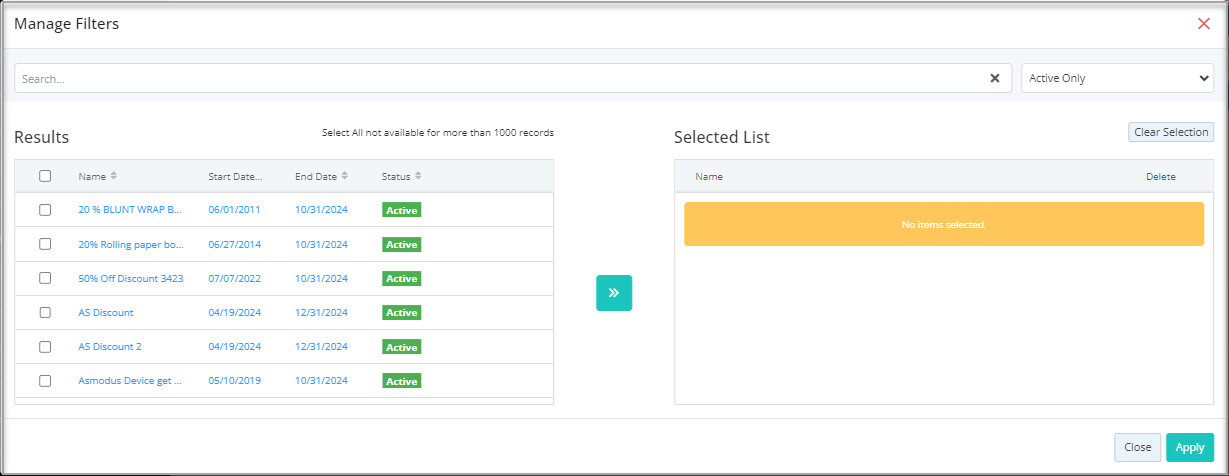The width and height of the screenshot is (1229, 476).
Task: Click Active badge on AS Discount row
Action: click(402, 313)
